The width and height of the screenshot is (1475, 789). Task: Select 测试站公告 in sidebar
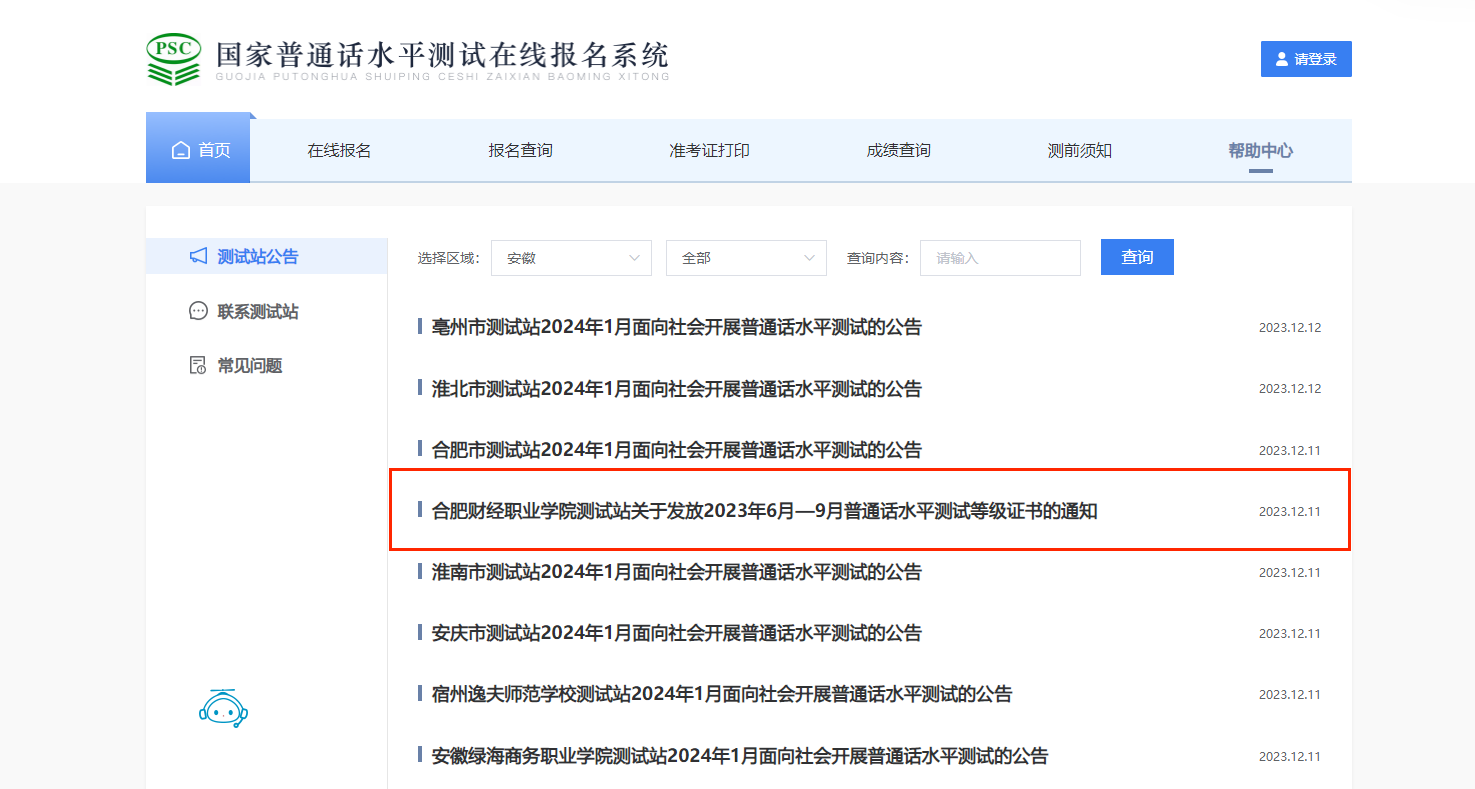coord(266,256)
